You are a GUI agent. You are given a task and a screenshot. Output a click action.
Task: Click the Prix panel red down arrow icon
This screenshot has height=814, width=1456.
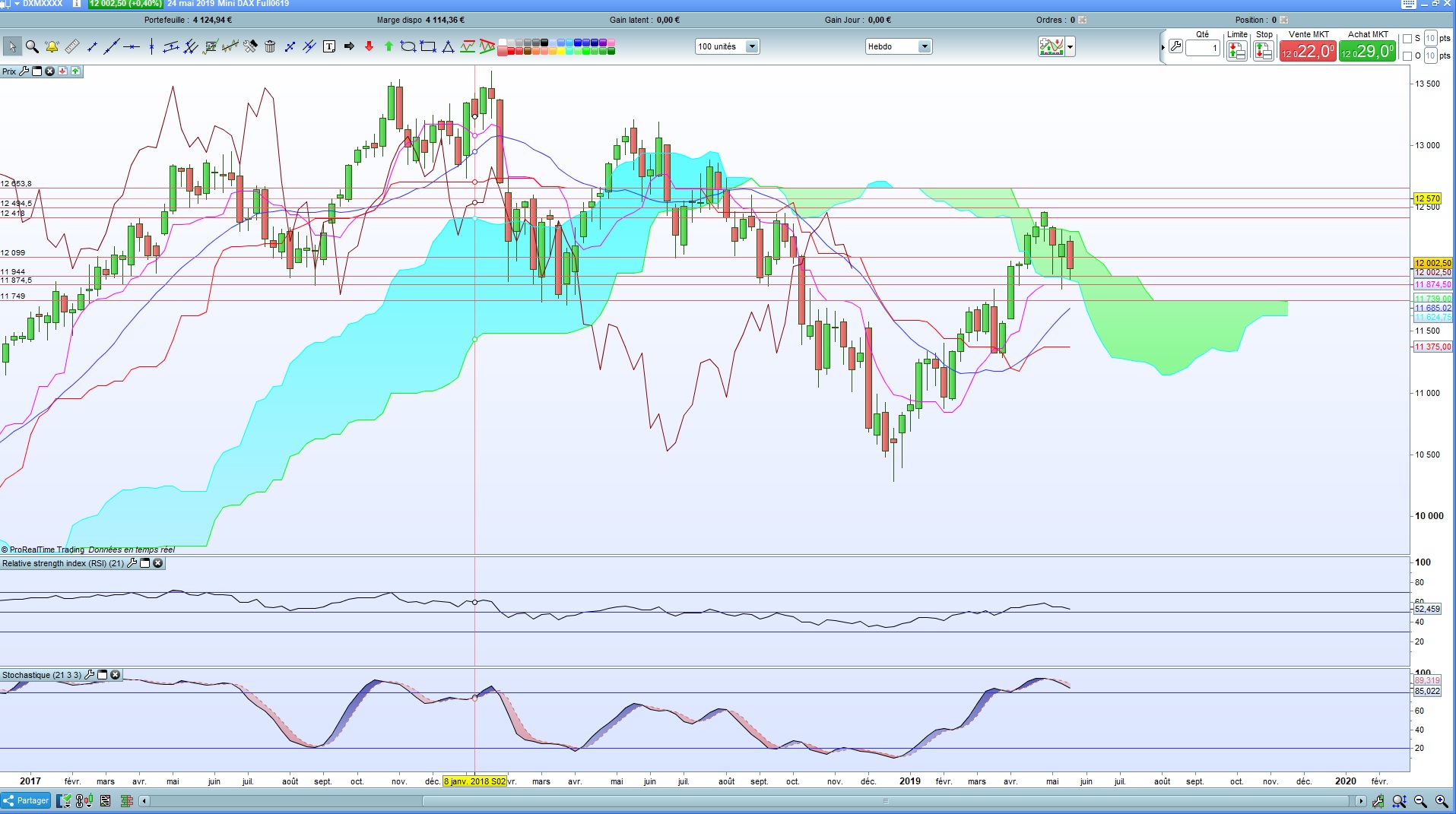tap(63, 71)
